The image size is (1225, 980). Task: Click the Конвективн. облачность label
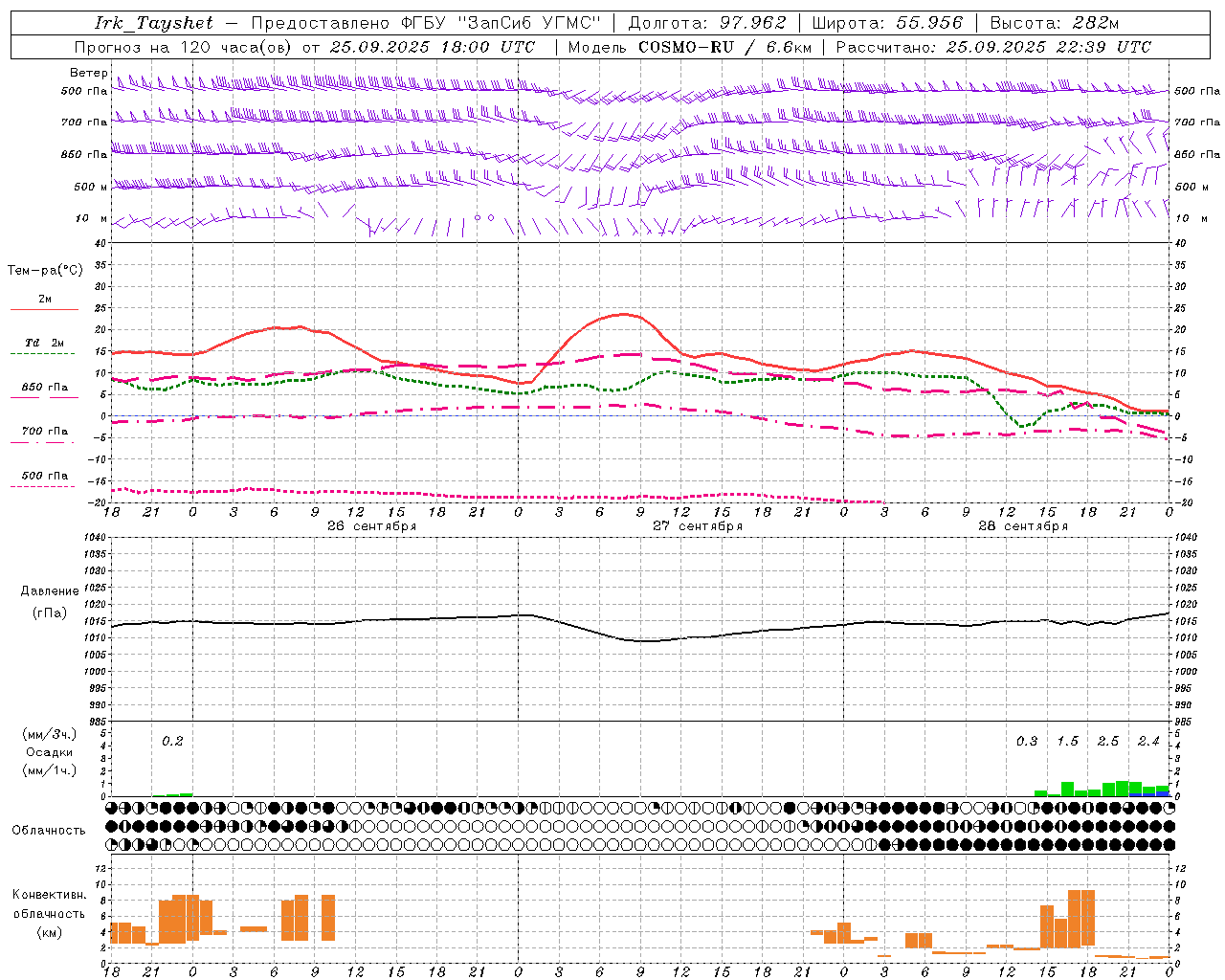click(49, 904)
